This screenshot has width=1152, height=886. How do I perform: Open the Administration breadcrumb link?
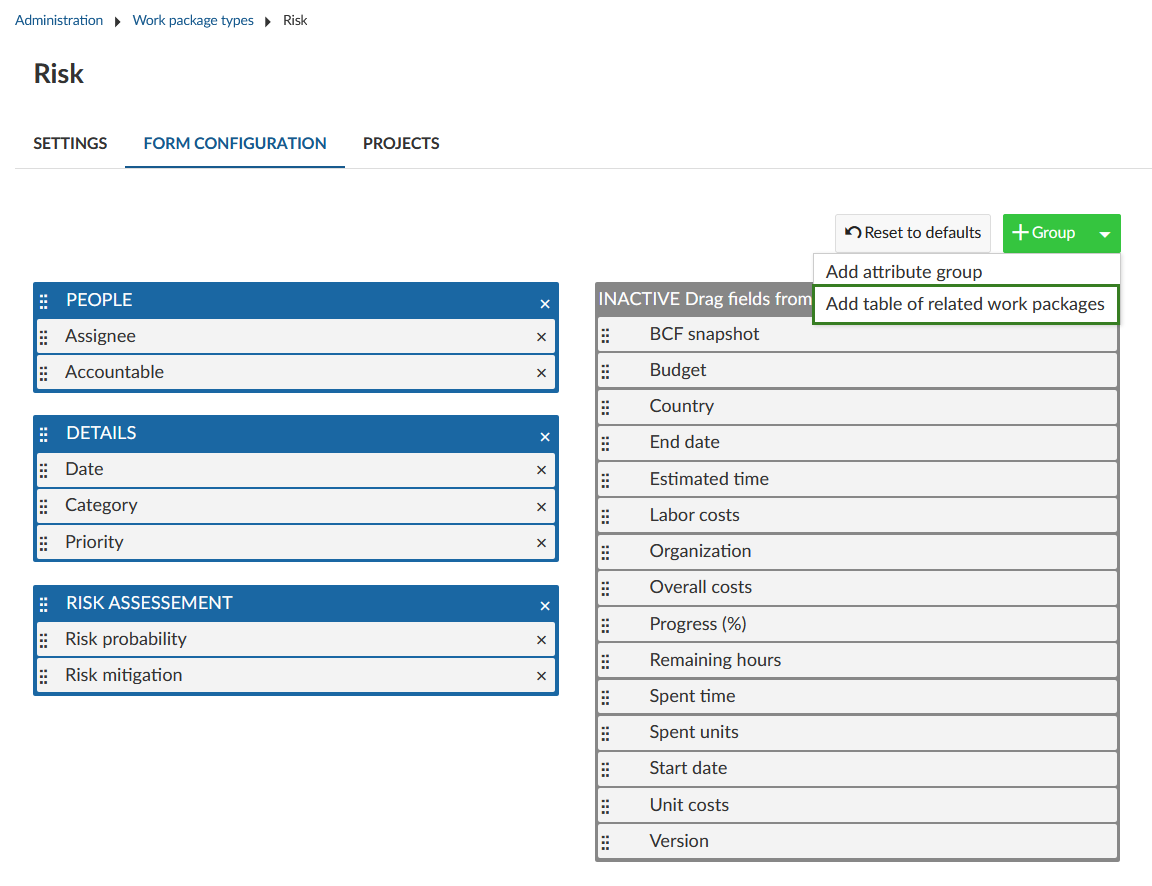[59, 20]
